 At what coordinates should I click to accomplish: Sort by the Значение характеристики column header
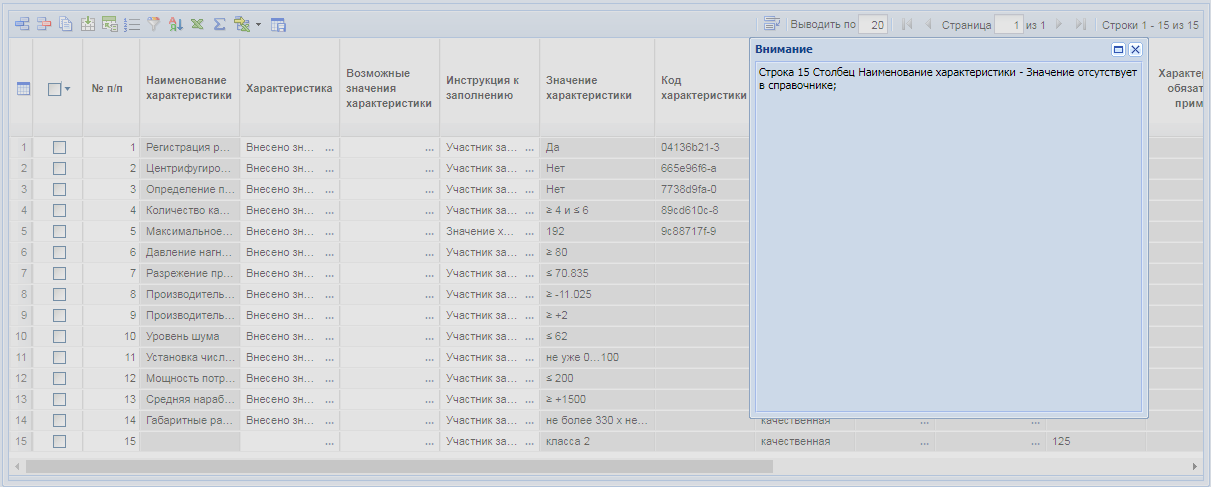(x=588, y=88)
